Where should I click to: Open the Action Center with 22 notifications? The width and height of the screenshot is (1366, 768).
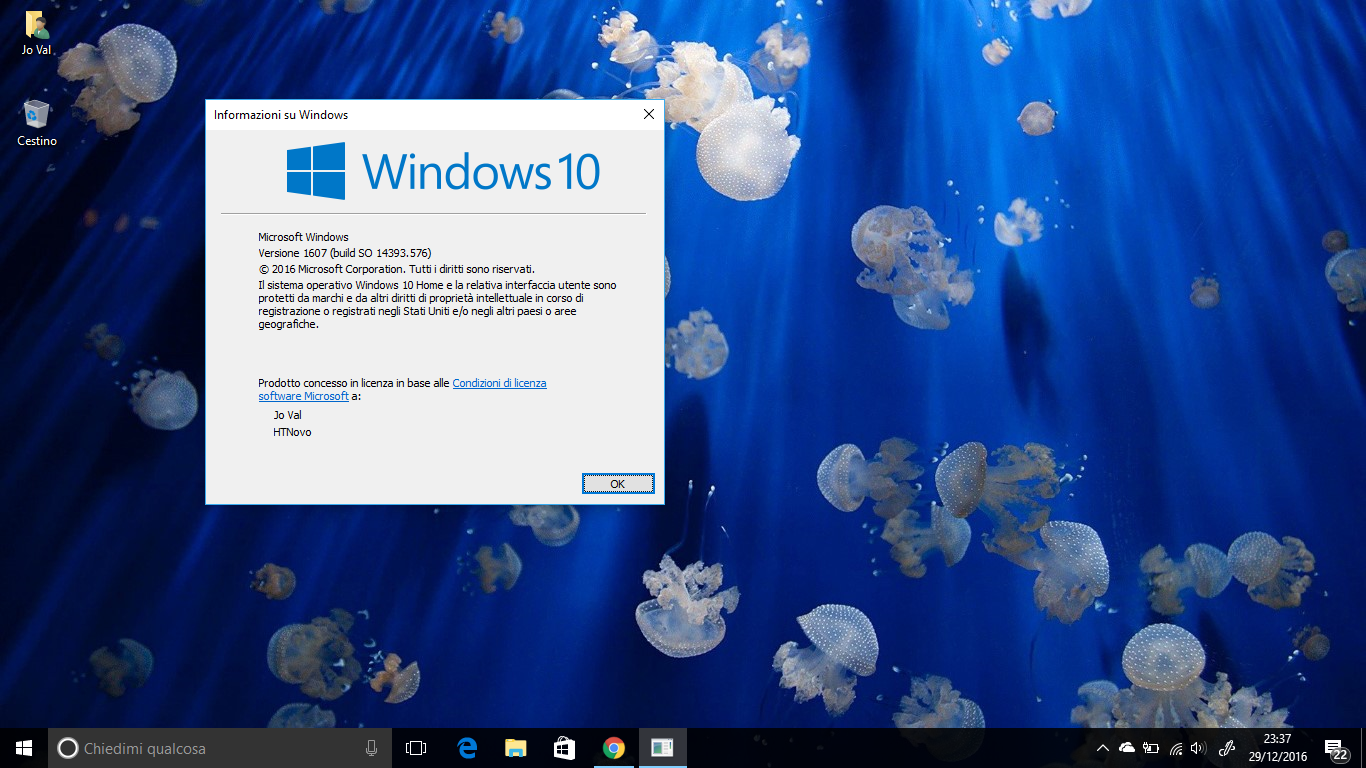click(1337, 748)
